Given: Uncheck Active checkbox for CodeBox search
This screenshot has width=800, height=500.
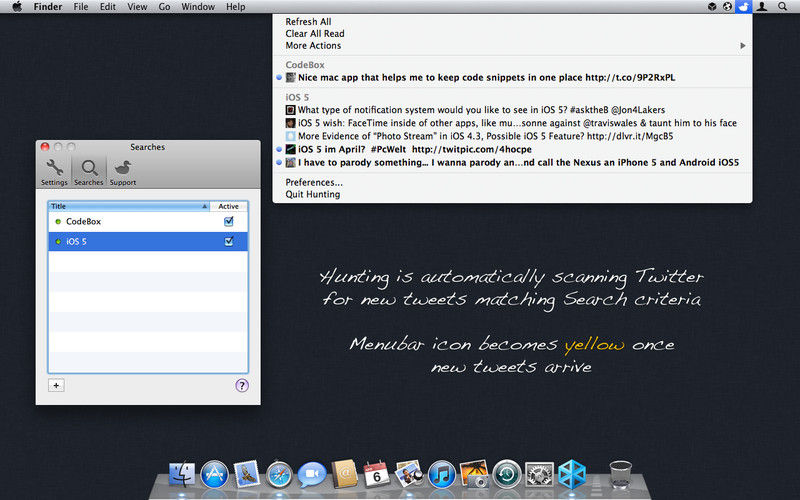Looking at the screenshot, I should 229,221.
